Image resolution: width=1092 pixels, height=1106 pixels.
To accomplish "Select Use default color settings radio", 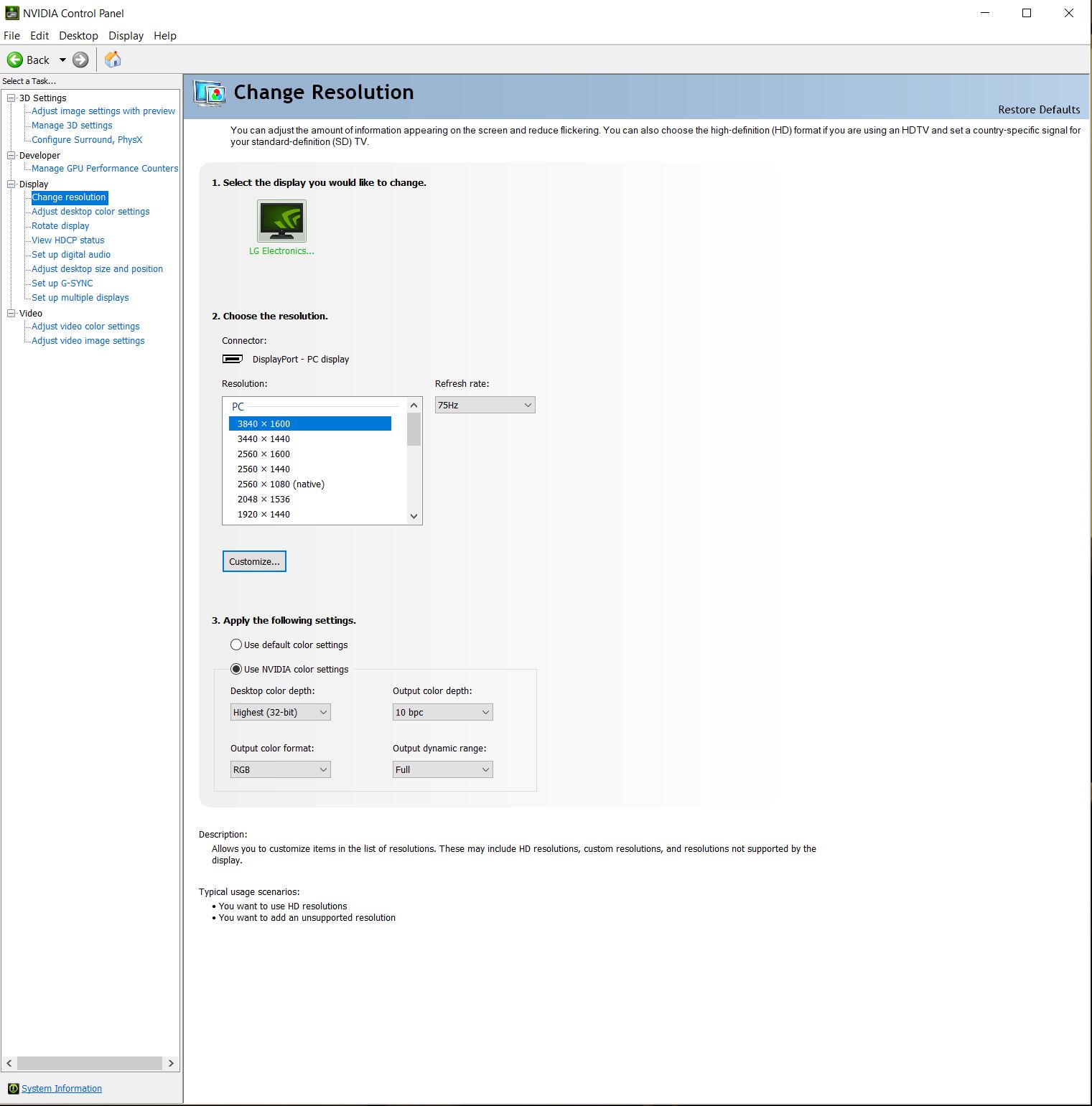I will (236, 645).
